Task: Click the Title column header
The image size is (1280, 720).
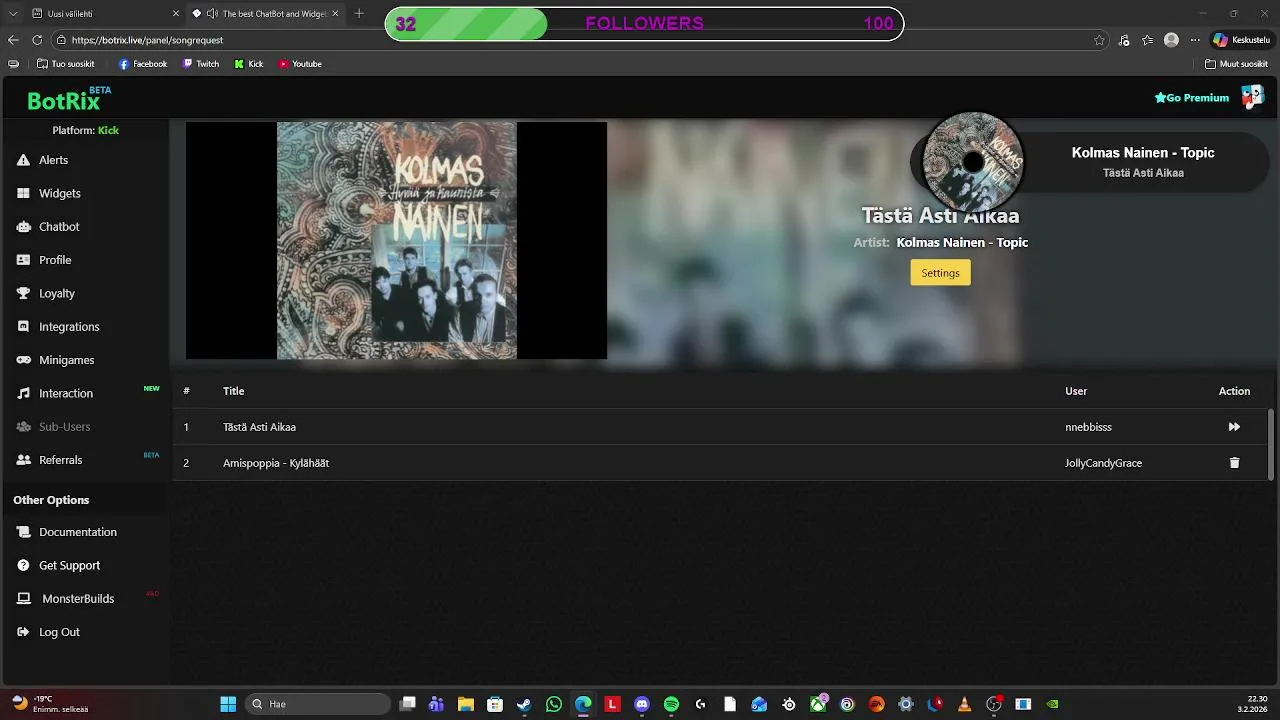Action: click(233, 391)
